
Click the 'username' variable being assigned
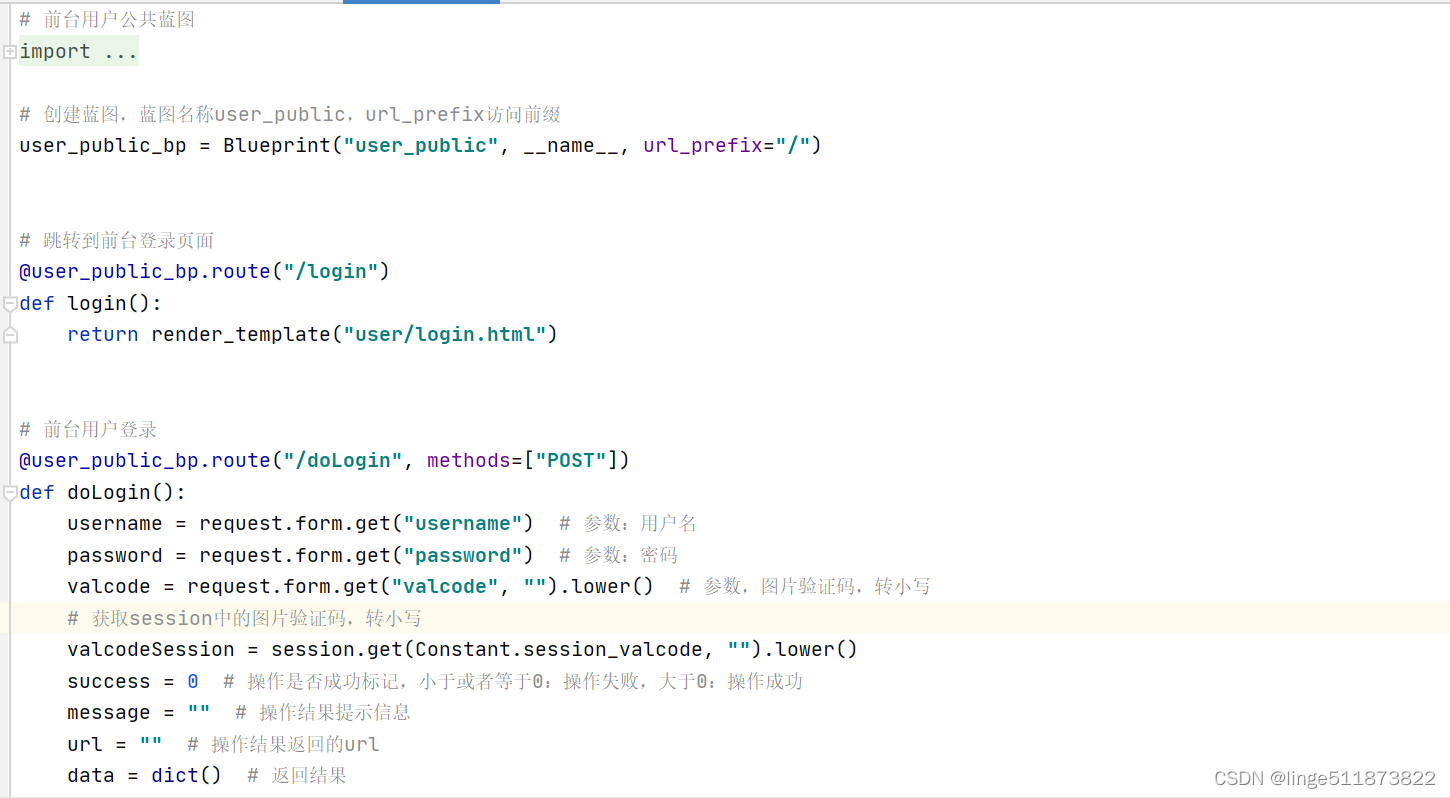point(115,523)
